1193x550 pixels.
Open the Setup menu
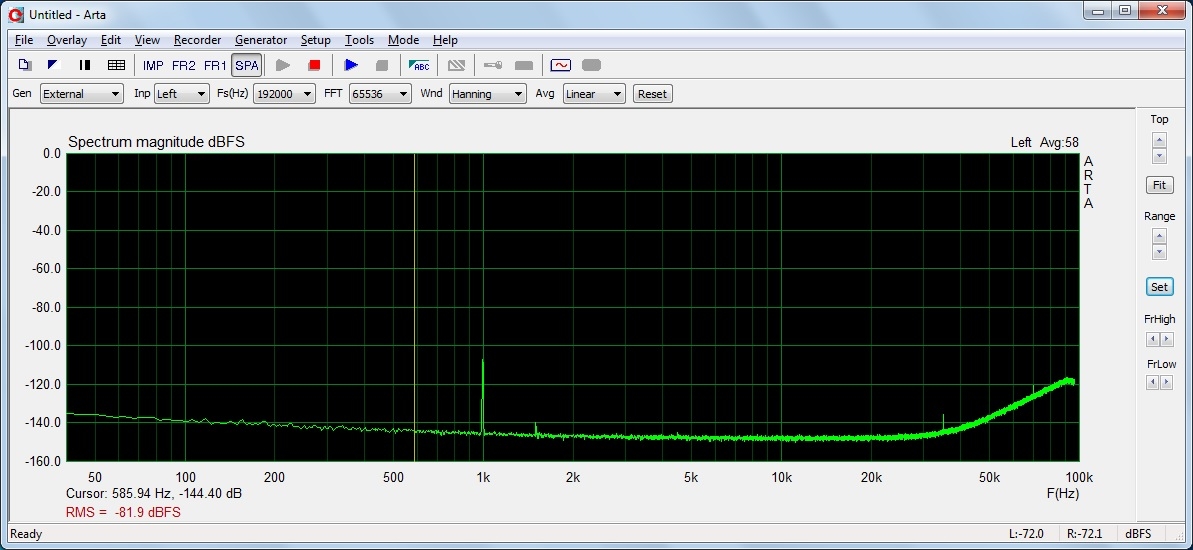[316, 40]
